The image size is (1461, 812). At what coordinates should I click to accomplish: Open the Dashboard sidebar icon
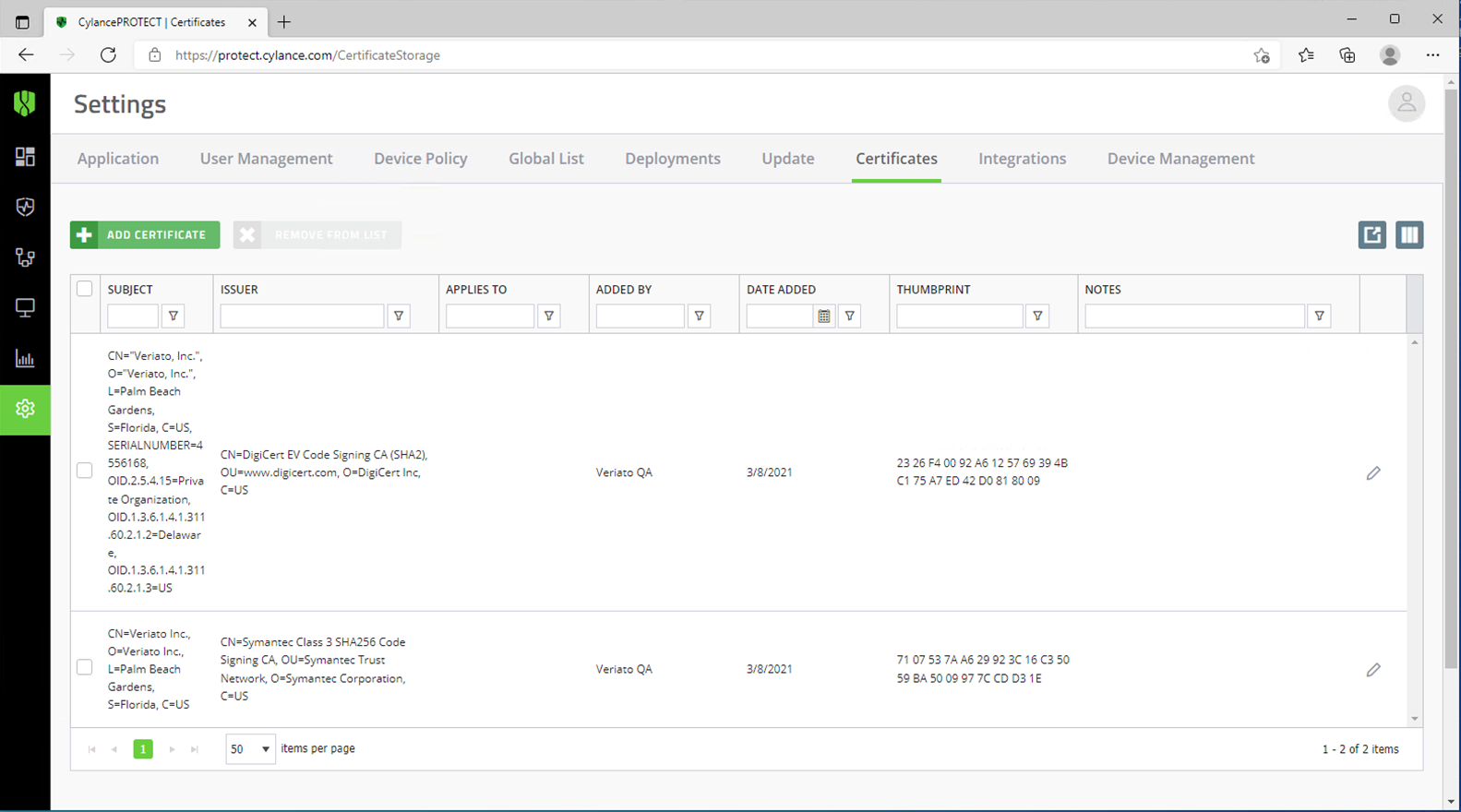[25, 157]
